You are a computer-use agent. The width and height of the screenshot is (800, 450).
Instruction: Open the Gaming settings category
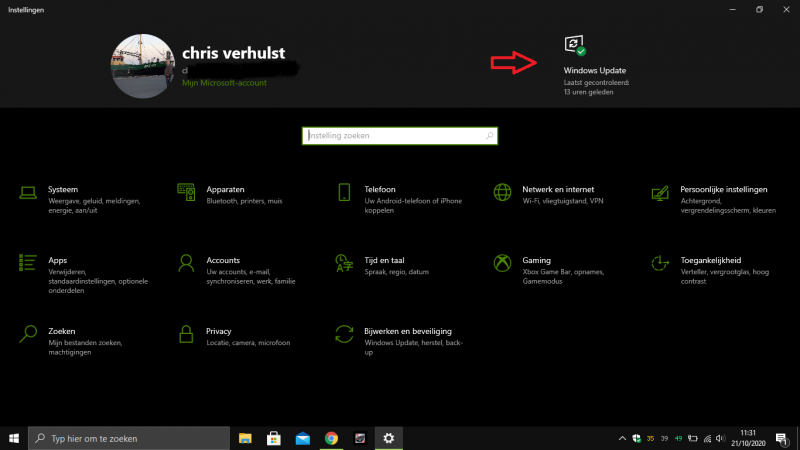click(x=536, y=260)
